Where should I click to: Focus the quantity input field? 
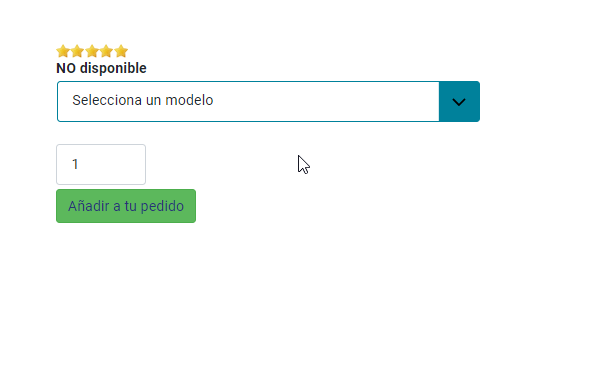pos(101,164)
